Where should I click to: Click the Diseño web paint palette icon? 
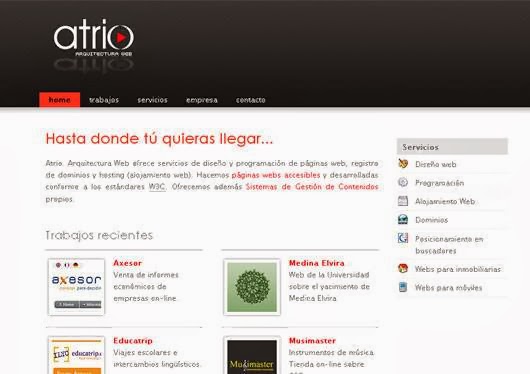[403, 164]
